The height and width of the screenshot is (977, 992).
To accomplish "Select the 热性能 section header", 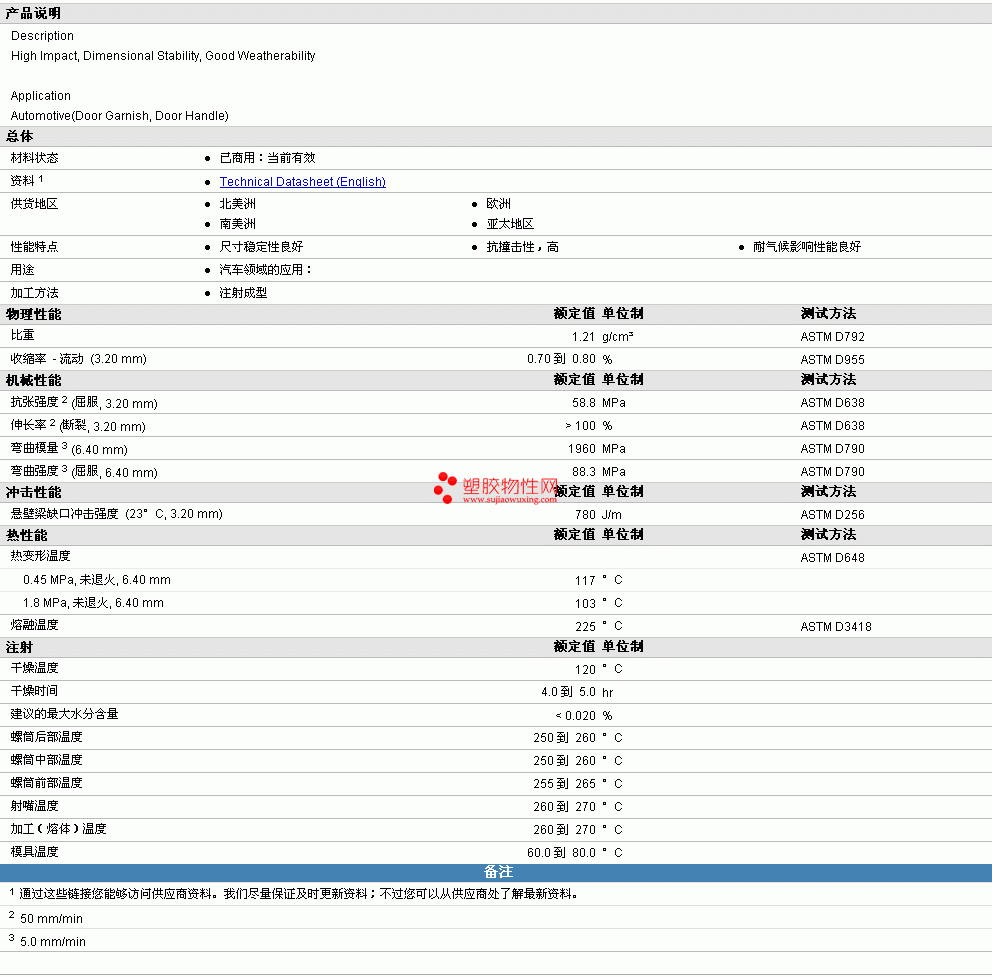I will coord(27,535).
